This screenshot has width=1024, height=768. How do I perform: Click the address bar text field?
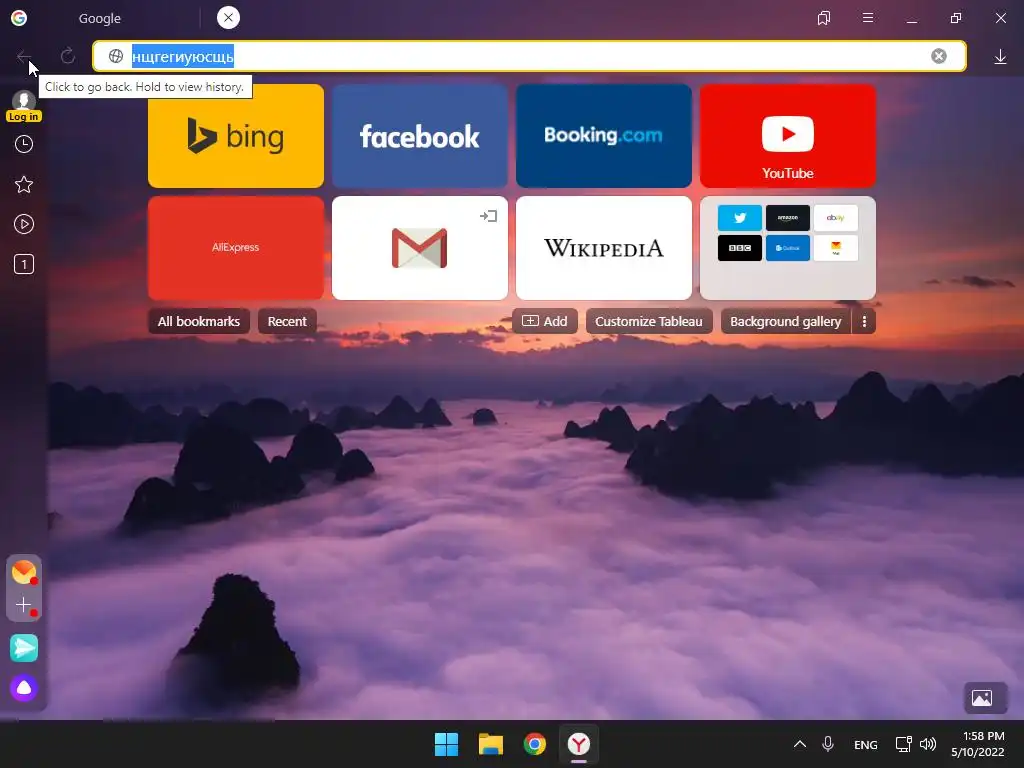[x=529, y=56]
